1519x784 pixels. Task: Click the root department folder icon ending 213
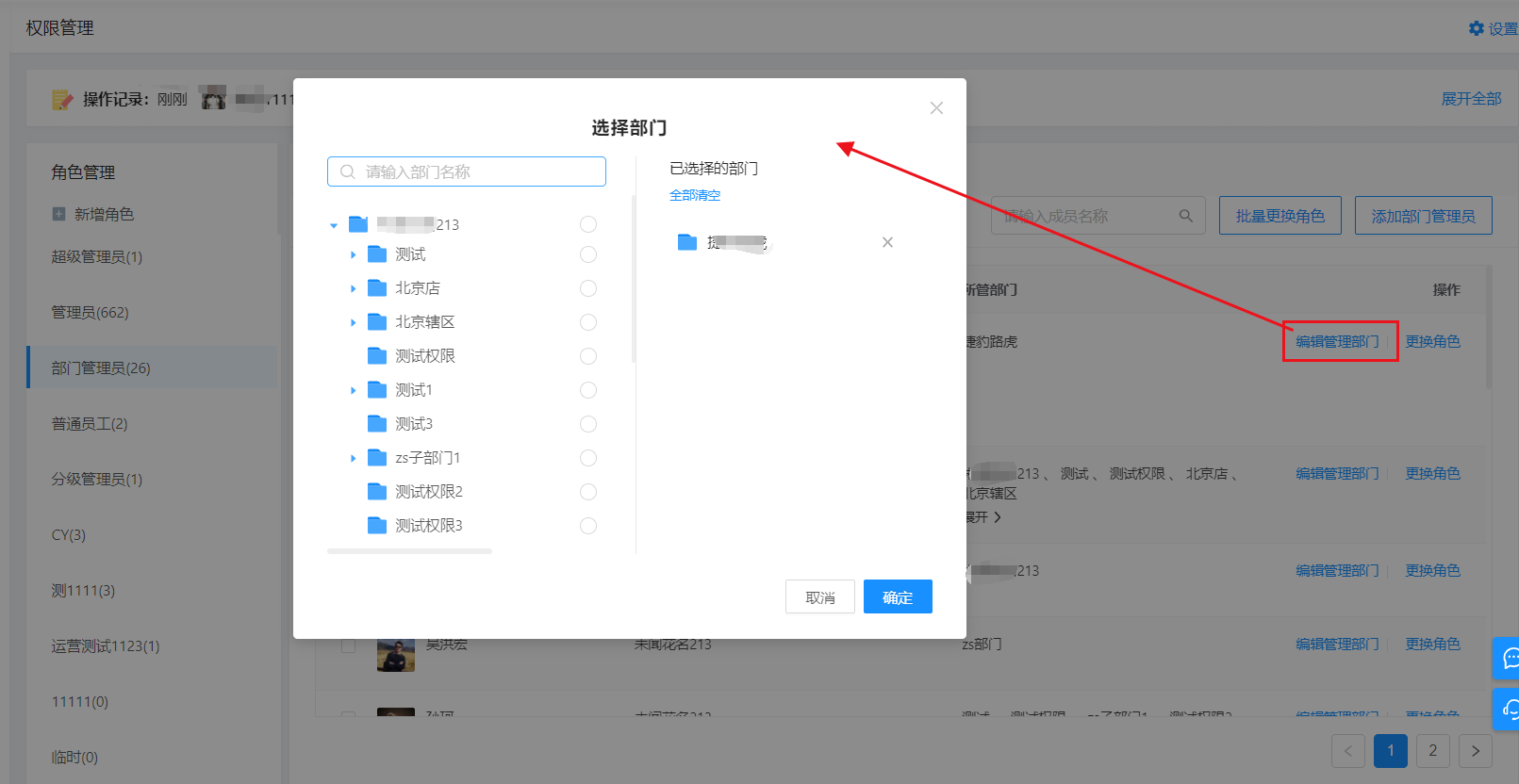pyautogui.click(x=358, y=224)
